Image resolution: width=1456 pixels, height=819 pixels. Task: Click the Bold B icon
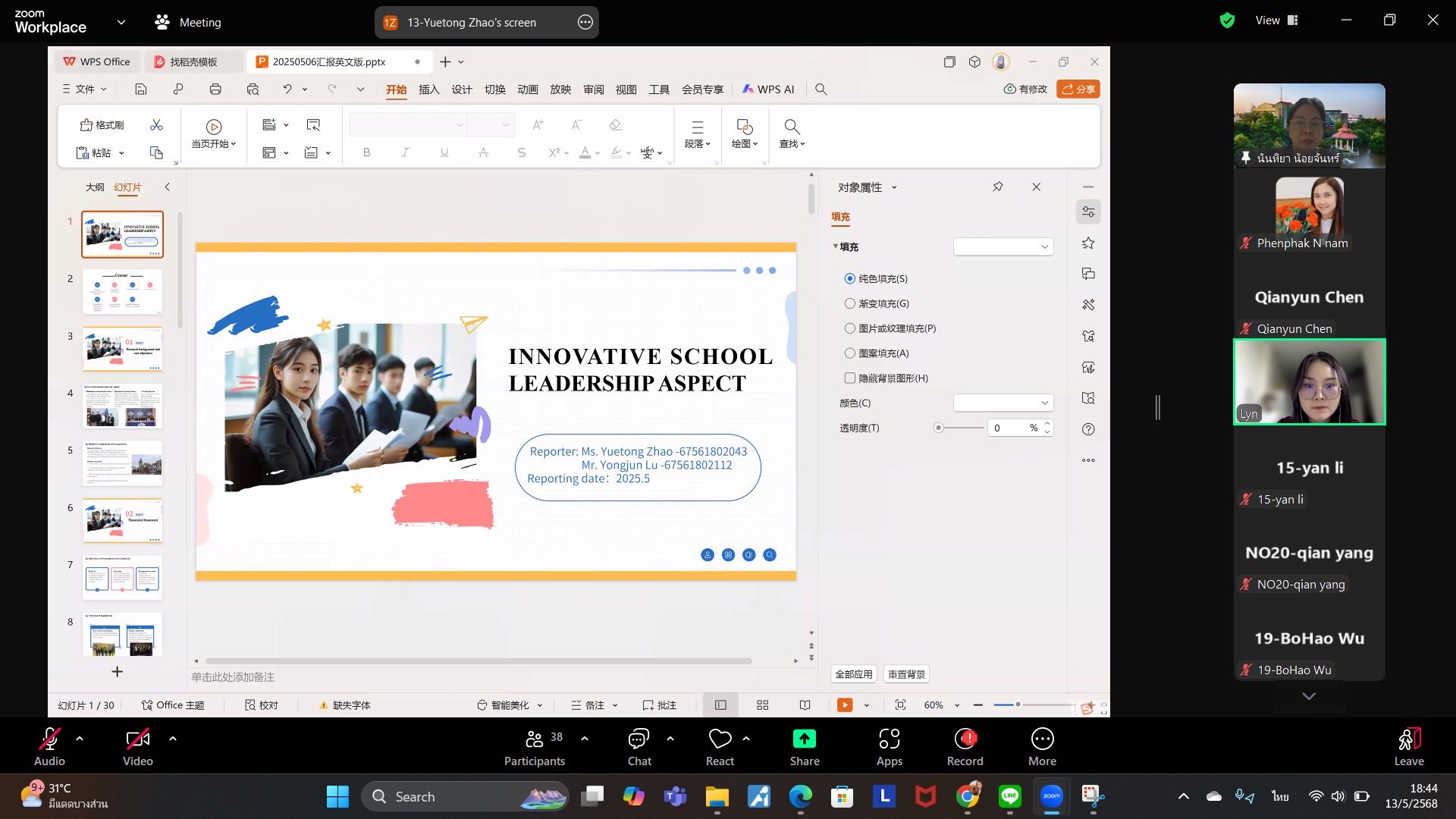coord(366,152)
